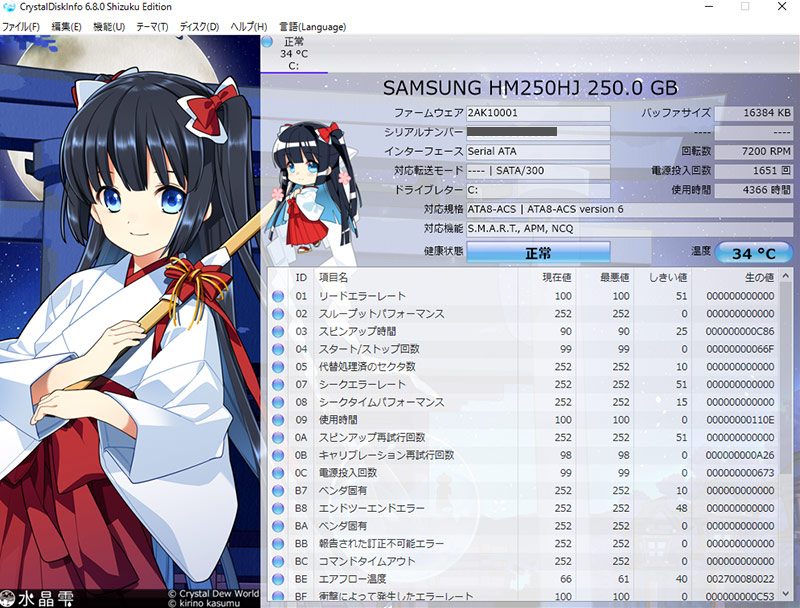Click the ID column header
The height and width of the screenshot is (608, 800).
coord(301,277)
